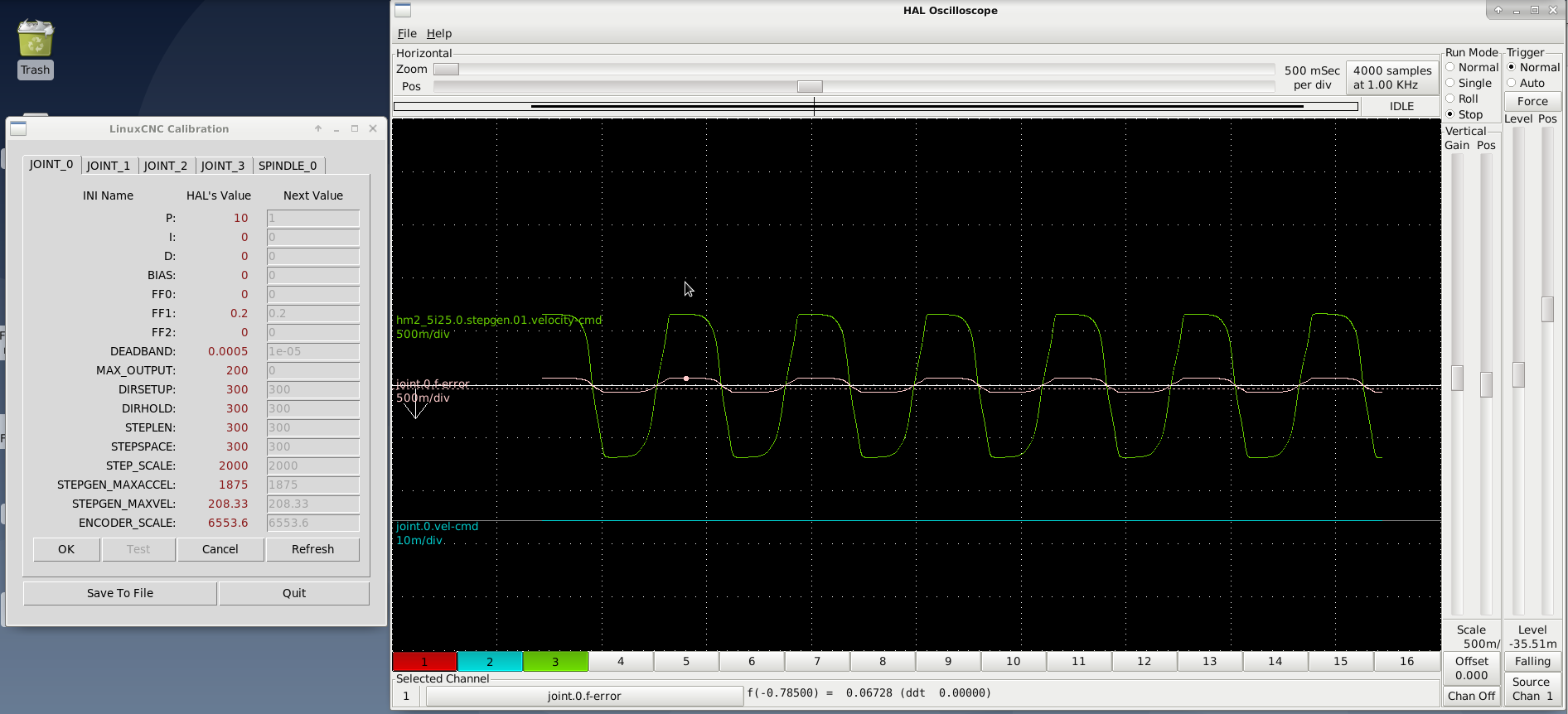
Task: Shade the HAL Oscilloscope window with up arrow
Action: click(1498, 10)
